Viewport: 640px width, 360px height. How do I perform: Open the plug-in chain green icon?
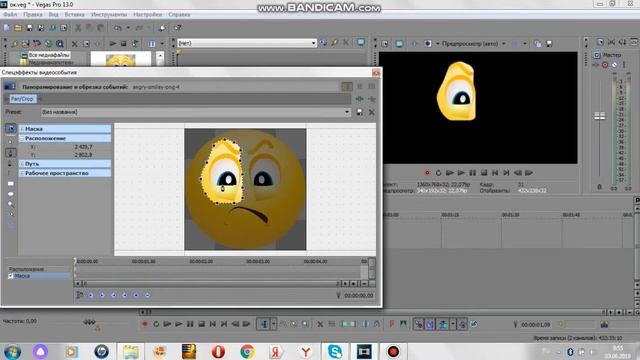click(359, 99)
